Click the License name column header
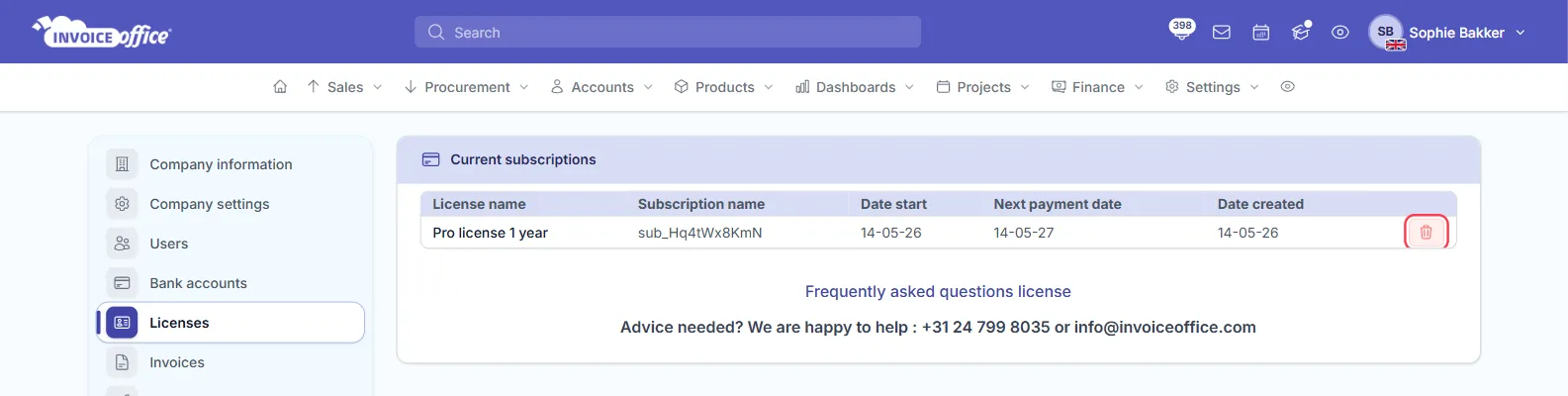This screenshot has height=396, width=1568. pyautogui.click(x=479, y=204)
